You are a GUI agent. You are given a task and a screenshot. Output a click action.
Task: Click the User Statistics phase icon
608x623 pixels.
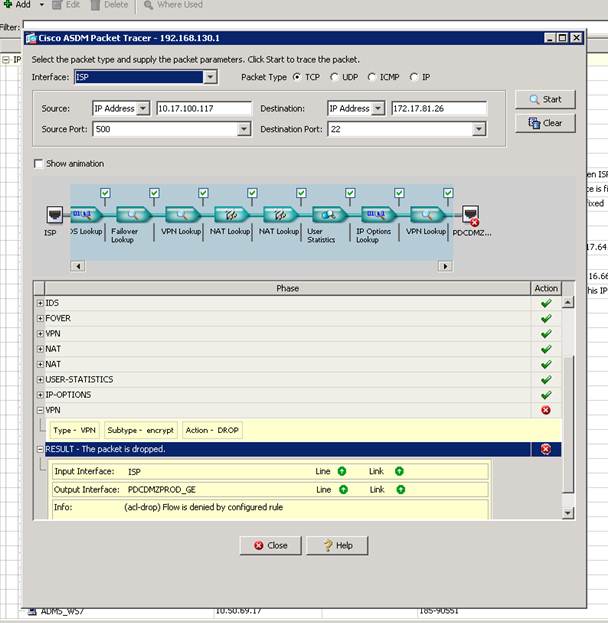329,215
